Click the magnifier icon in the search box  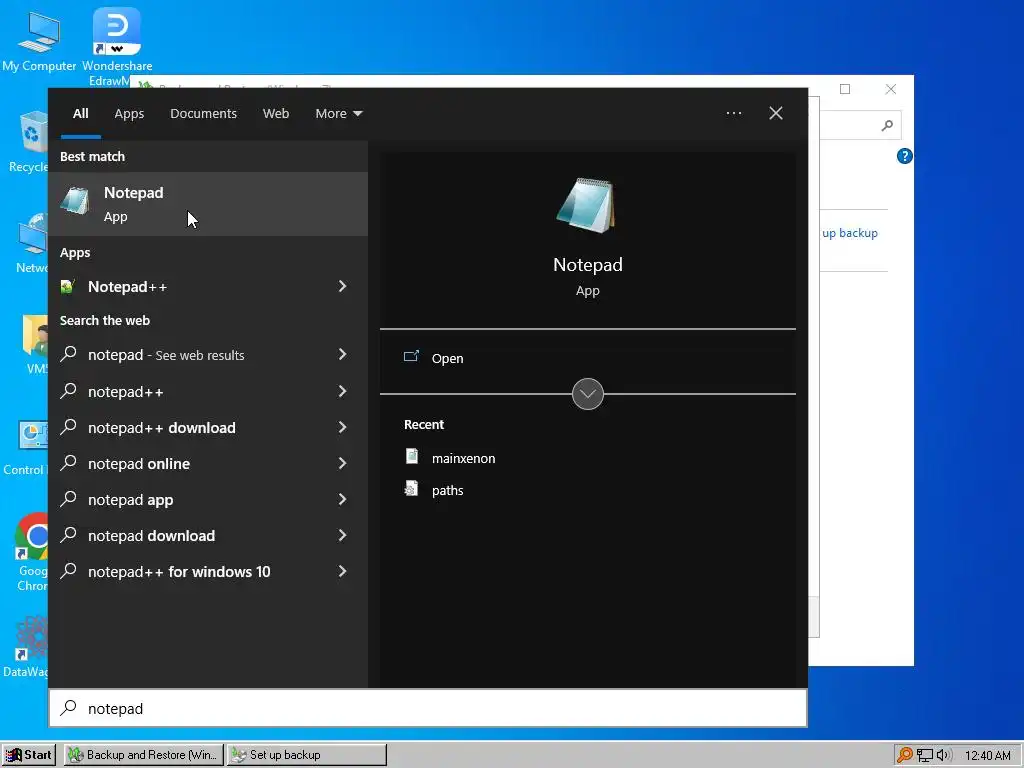pyautogui.click(x=69, y=708)
